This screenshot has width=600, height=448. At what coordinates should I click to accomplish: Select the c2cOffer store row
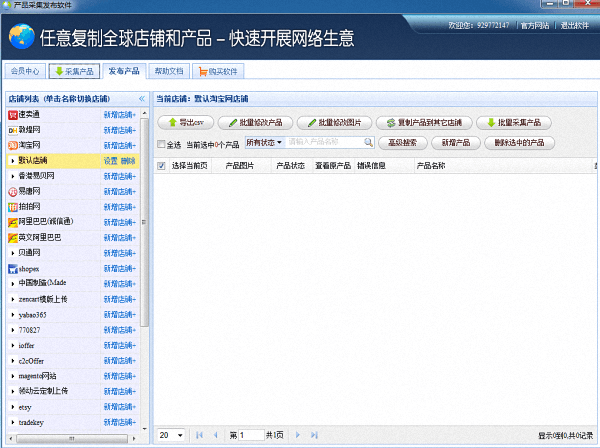point(73,361)
